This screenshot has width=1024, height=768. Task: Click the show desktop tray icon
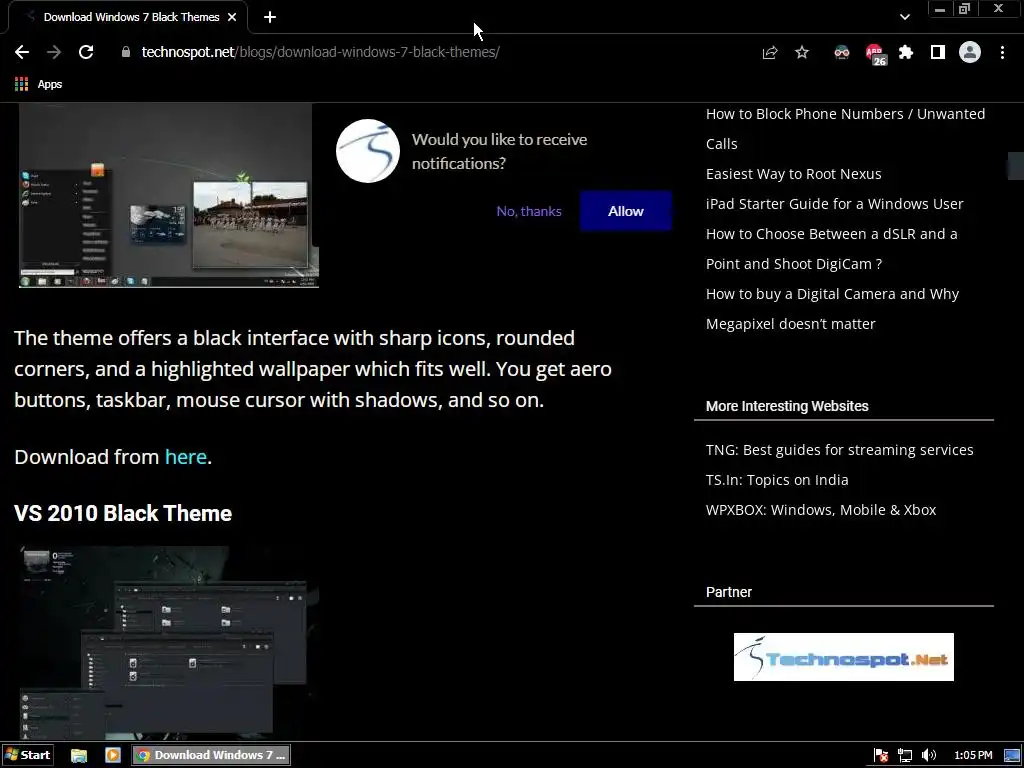(x=1012, y=756)
